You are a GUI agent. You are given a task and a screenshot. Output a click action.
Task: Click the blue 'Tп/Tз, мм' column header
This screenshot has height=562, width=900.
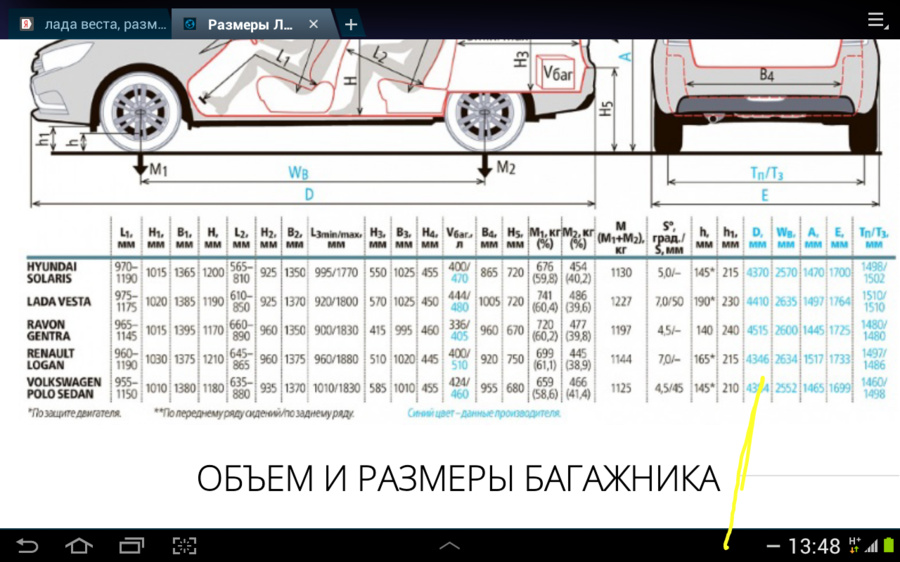click(x=874, y=238)
